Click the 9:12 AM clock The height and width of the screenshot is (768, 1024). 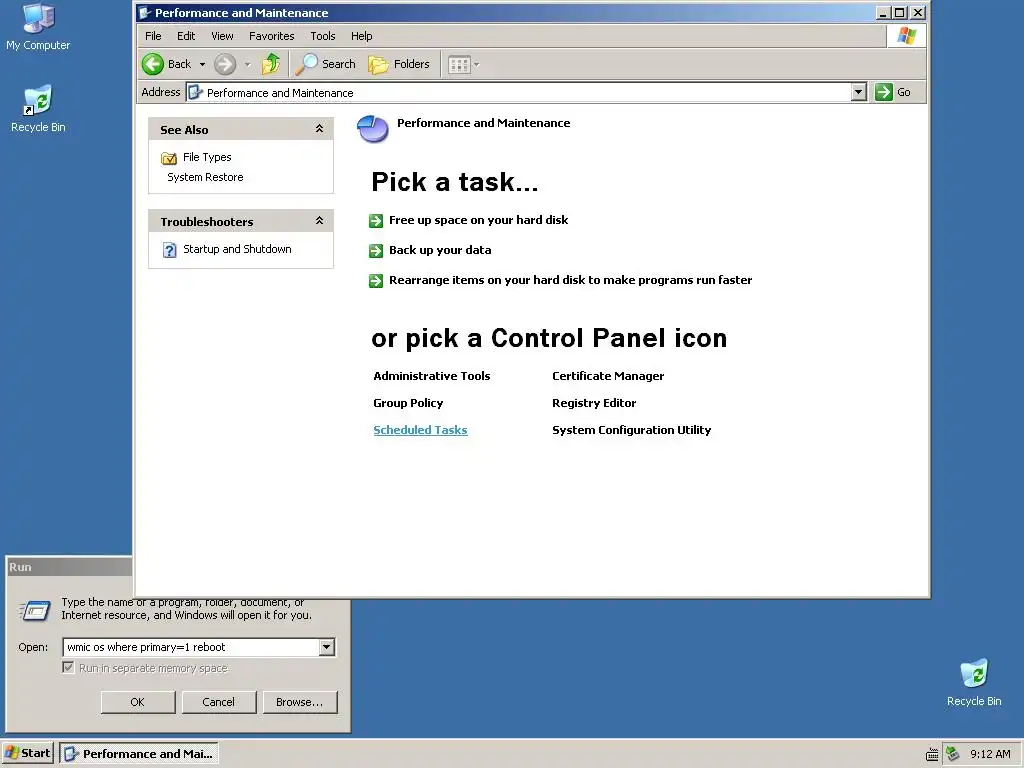990,754
